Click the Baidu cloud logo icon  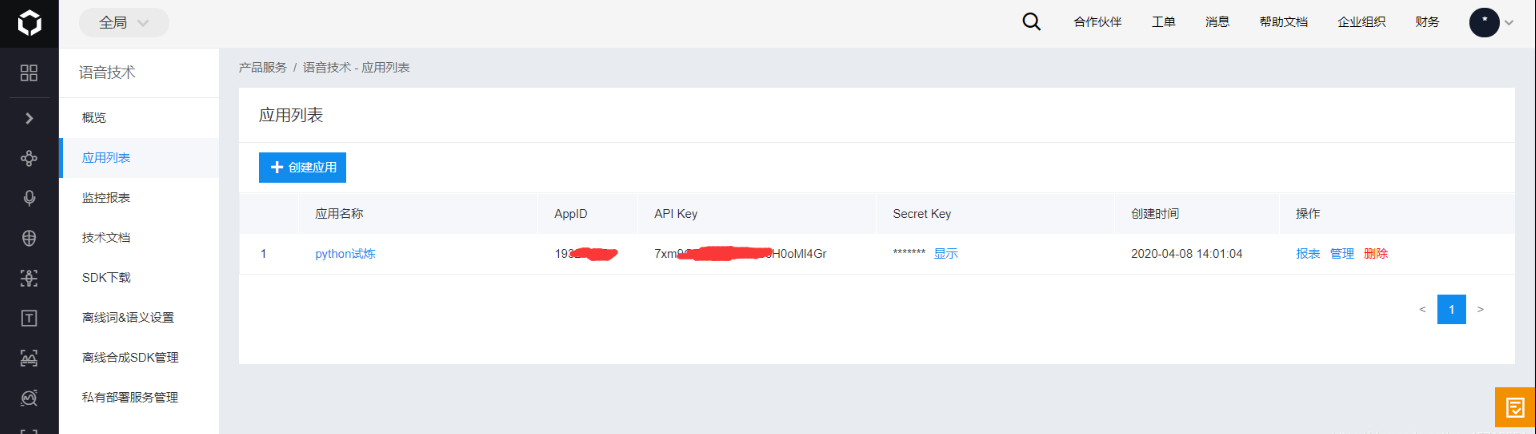(x=29, y=22)
